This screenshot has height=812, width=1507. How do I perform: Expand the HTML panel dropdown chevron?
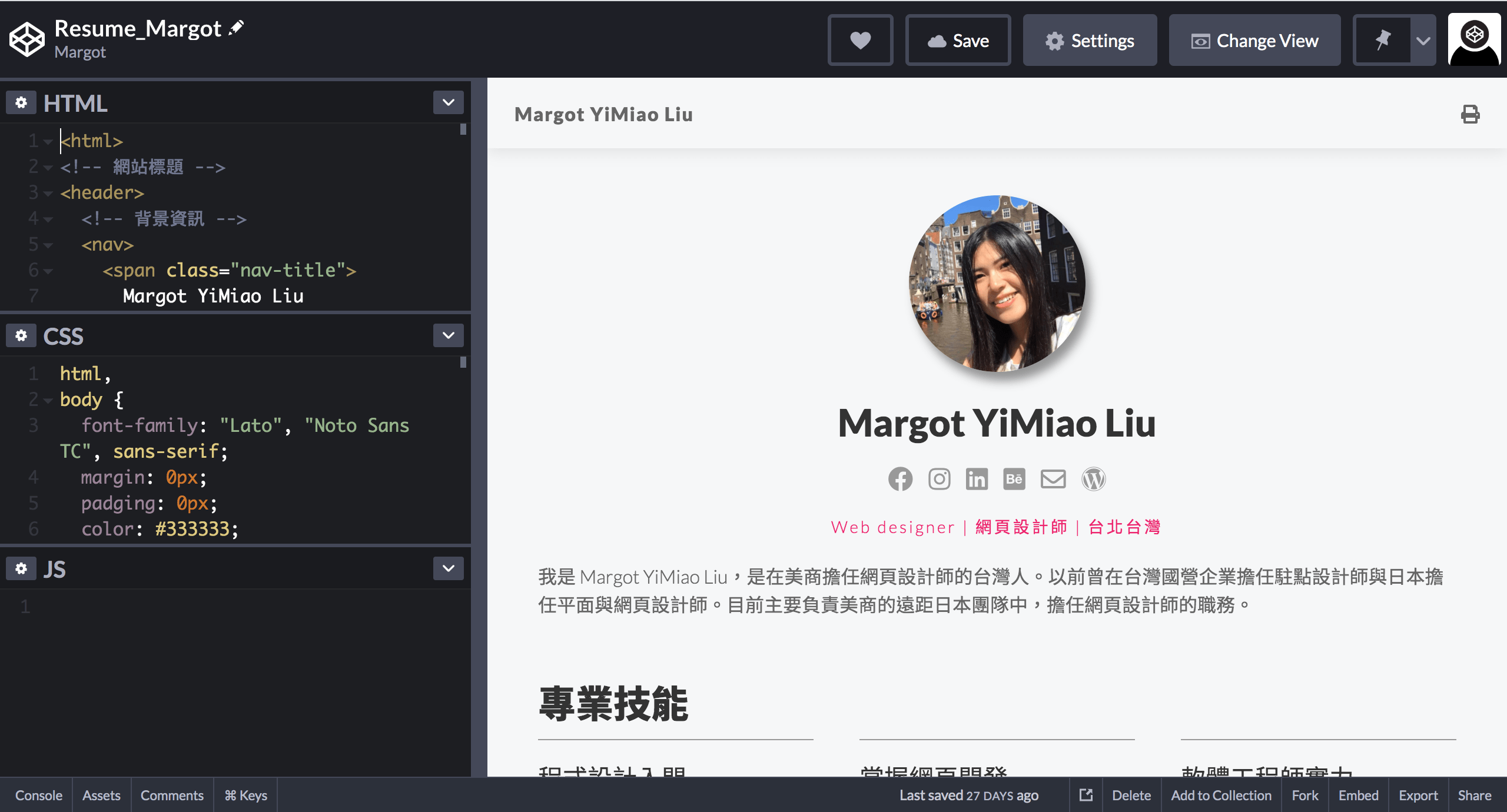tap(448, 103)
